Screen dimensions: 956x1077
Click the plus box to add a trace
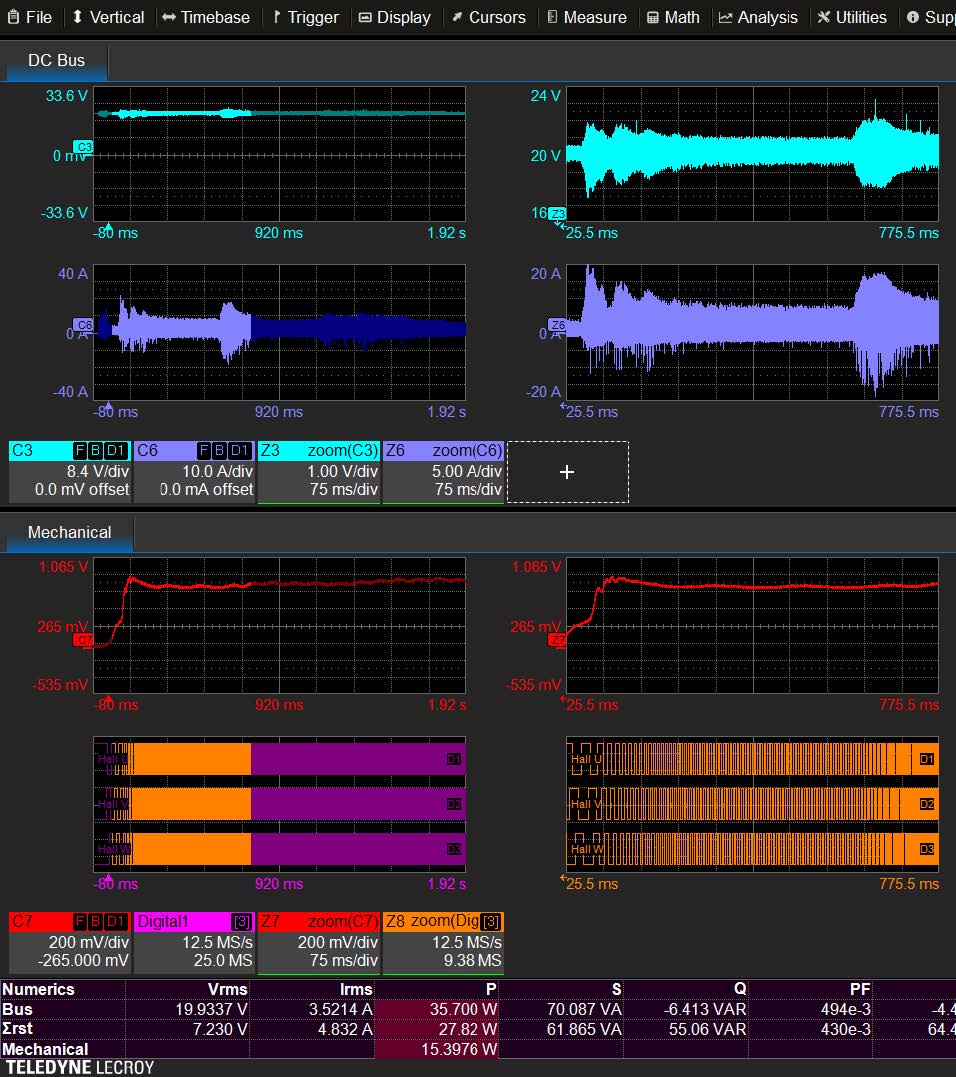pos(567,471)
